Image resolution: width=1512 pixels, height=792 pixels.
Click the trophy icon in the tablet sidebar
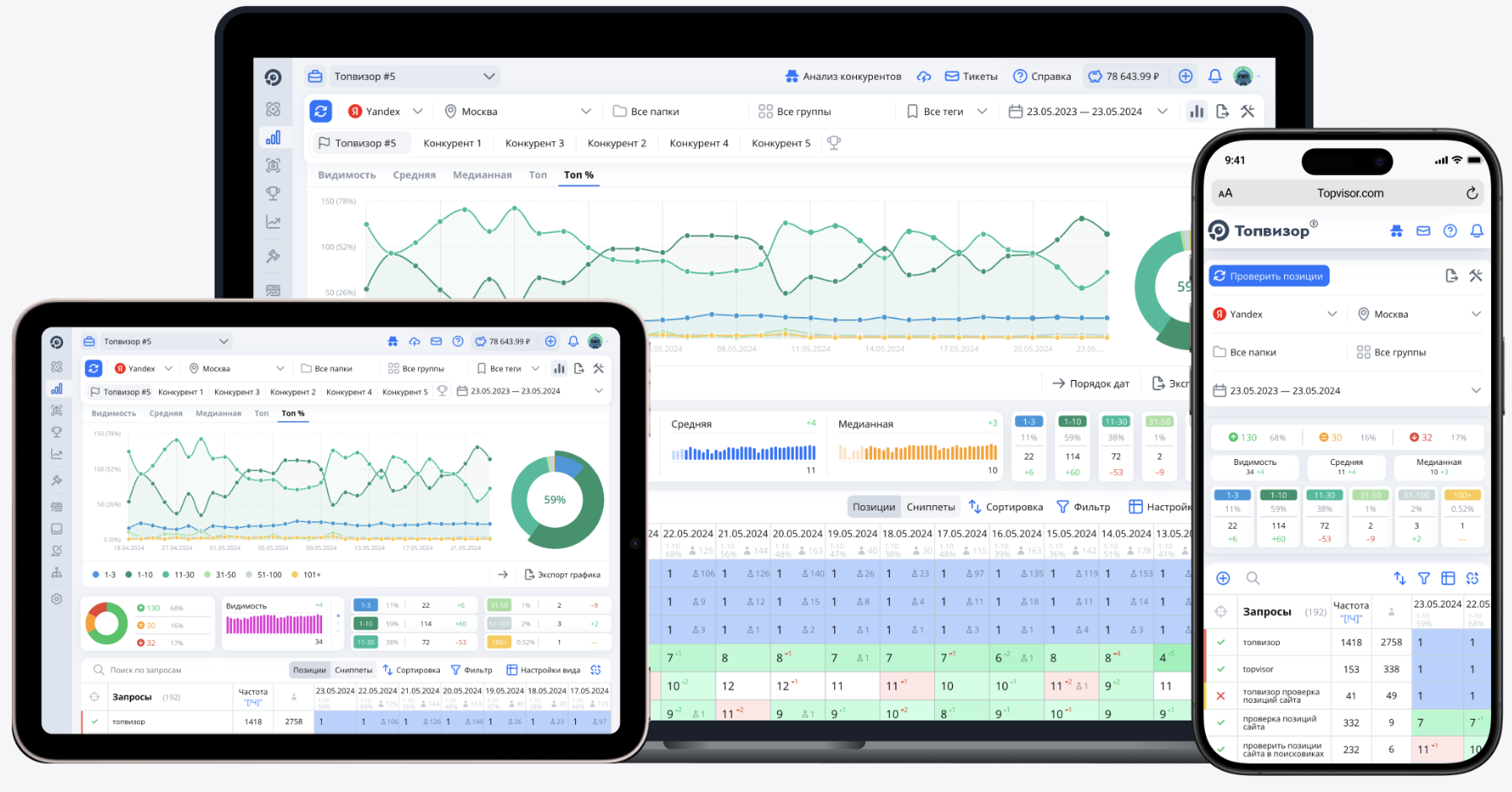[x=56, y=431]
